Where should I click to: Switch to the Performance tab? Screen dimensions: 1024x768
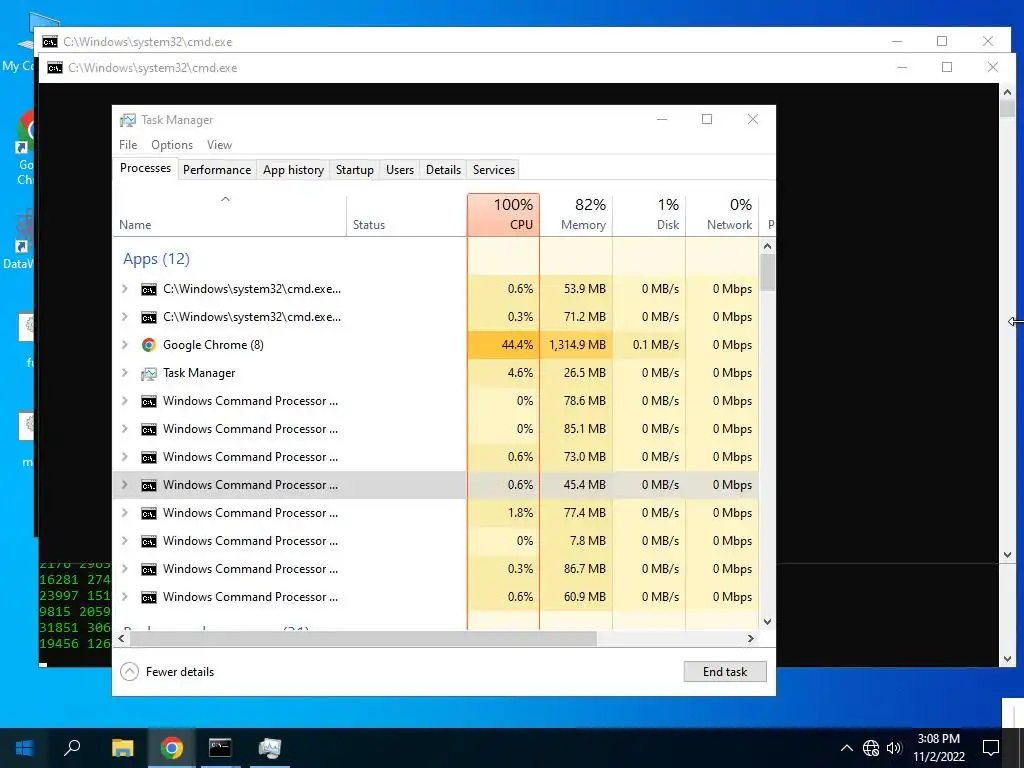coord(217,170)
